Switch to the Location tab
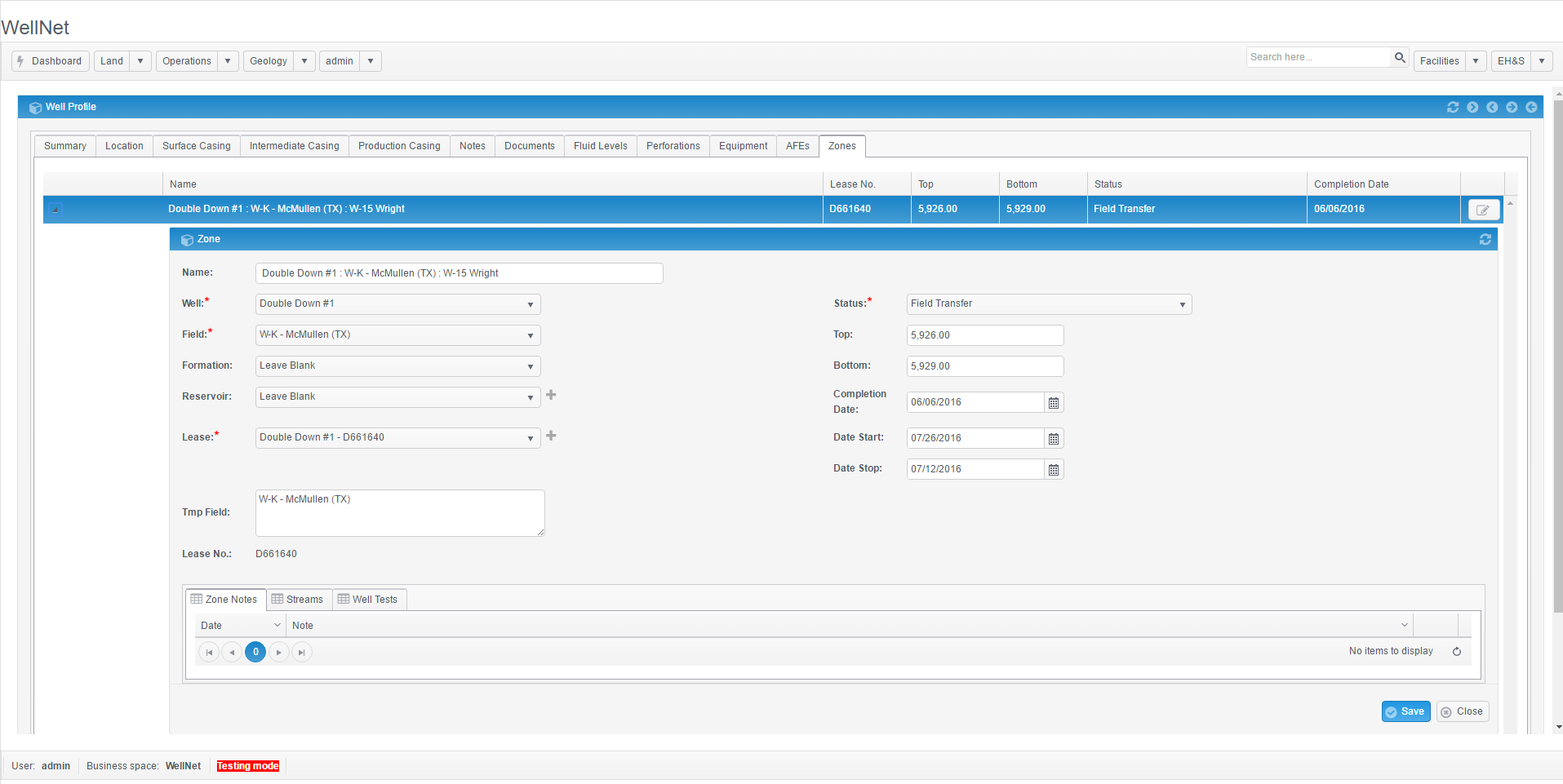1563x784 pixels. (x=124, y=146)
